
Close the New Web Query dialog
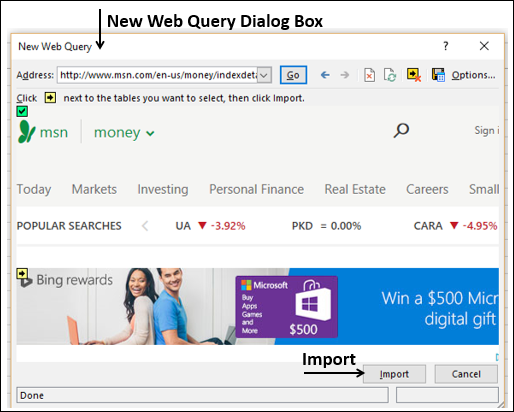pos(484,46)
